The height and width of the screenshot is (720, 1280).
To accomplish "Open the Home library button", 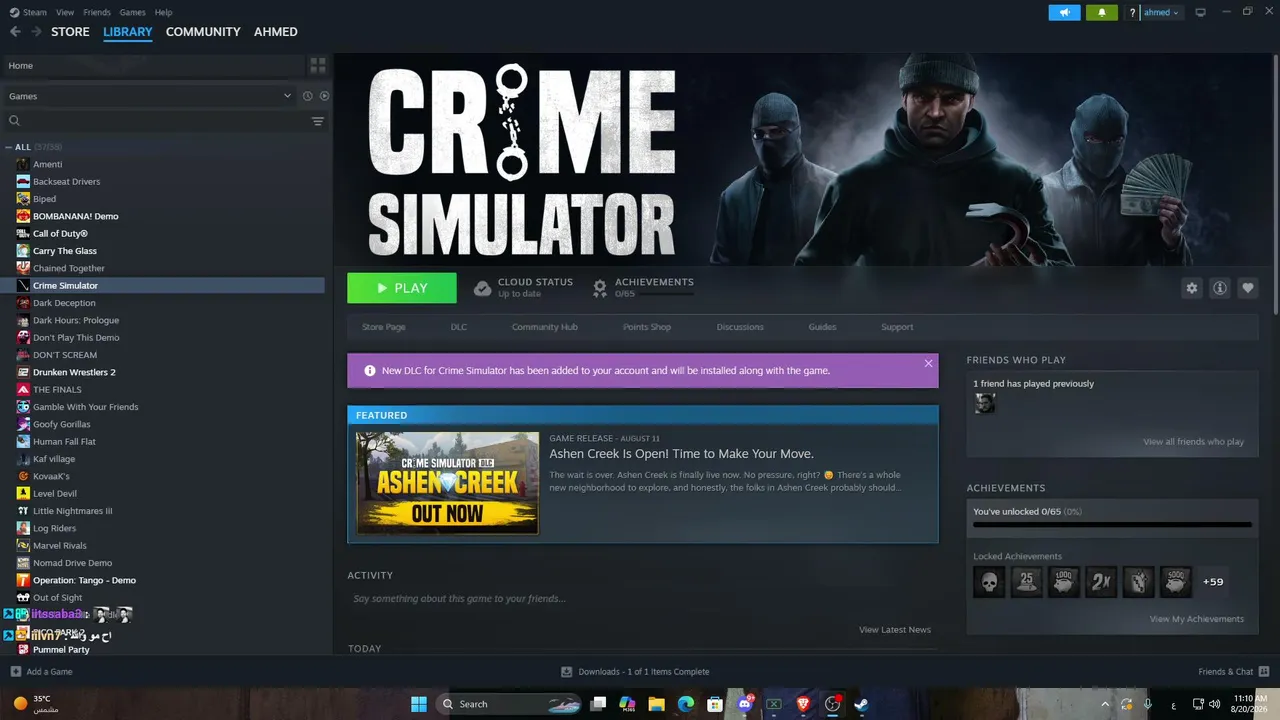I will point(154,65).
